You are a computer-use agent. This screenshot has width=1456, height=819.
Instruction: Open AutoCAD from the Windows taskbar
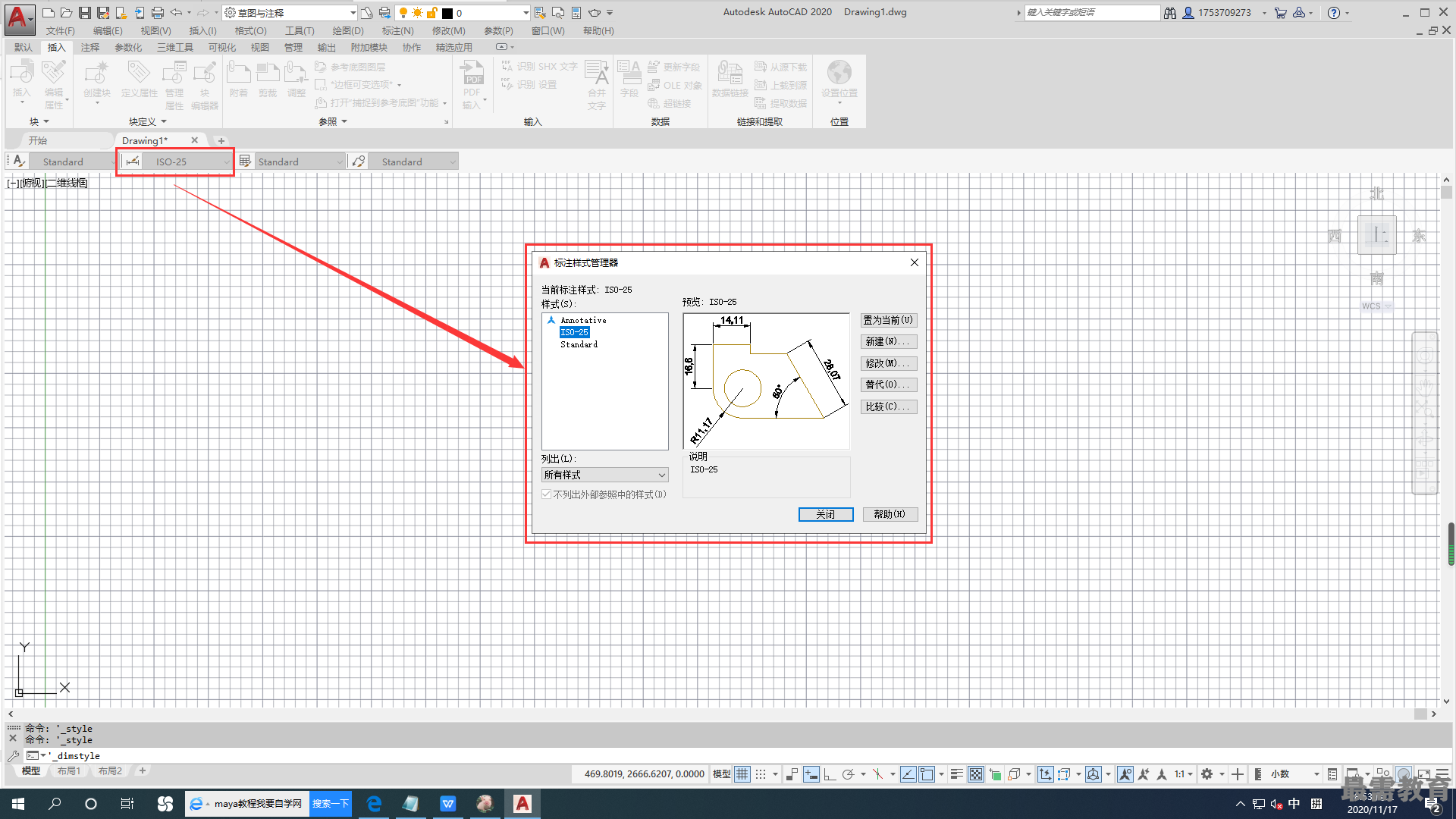522,804
